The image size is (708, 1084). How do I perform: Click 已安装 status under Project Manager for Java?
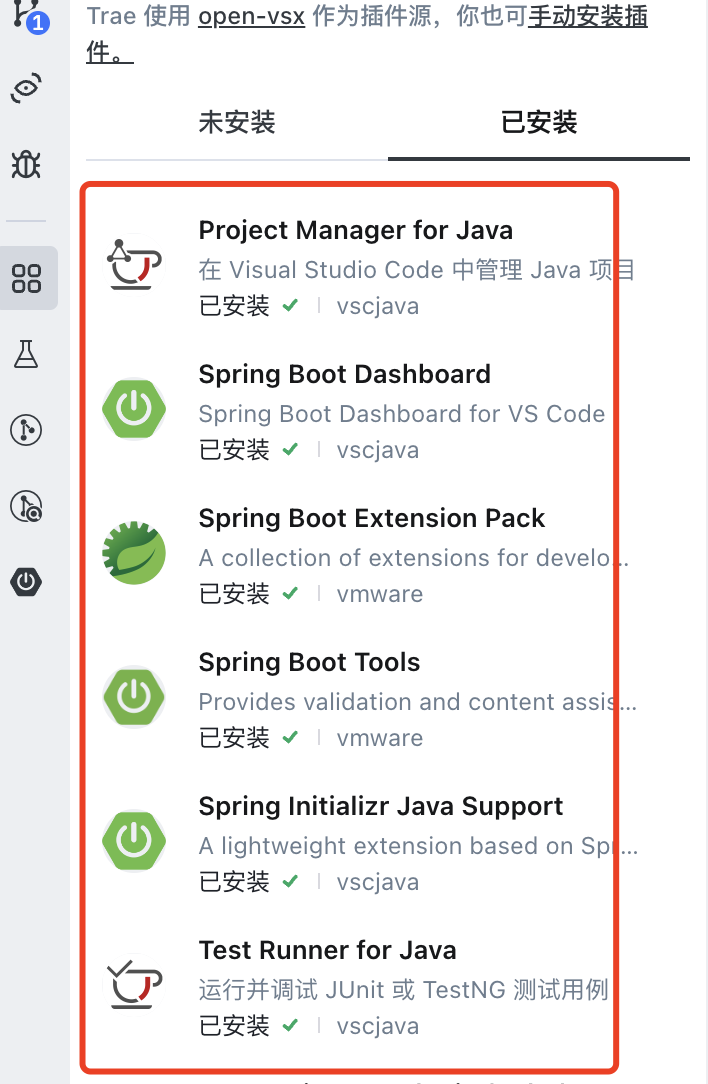[234, 306]
